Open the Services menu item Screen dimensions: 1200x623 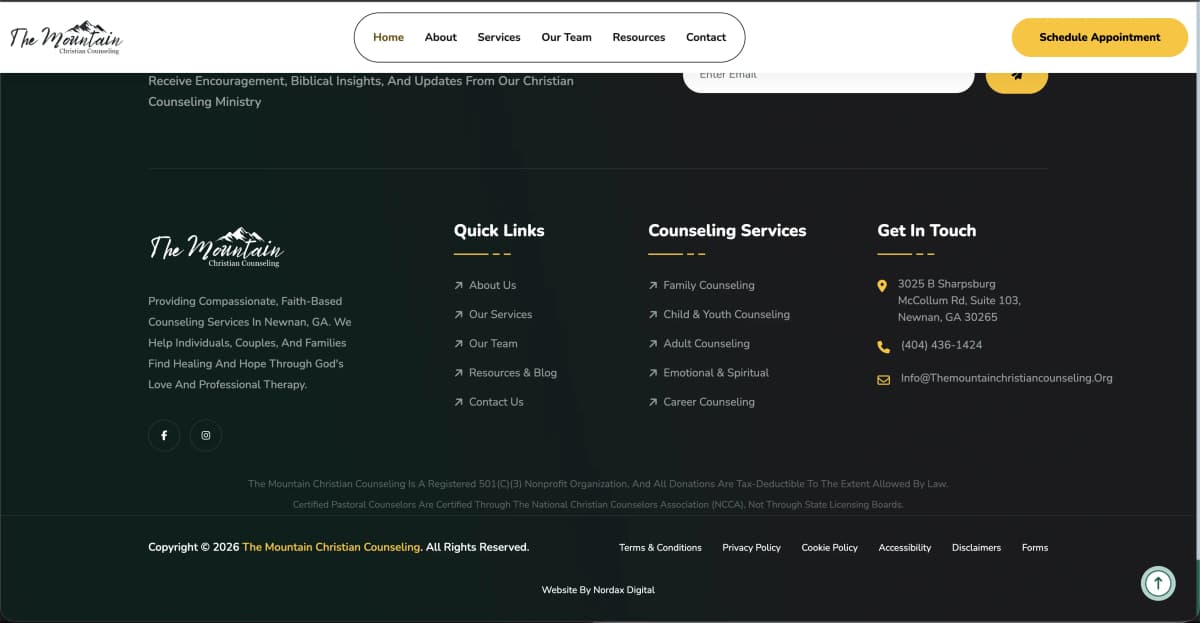click(498, 37)
